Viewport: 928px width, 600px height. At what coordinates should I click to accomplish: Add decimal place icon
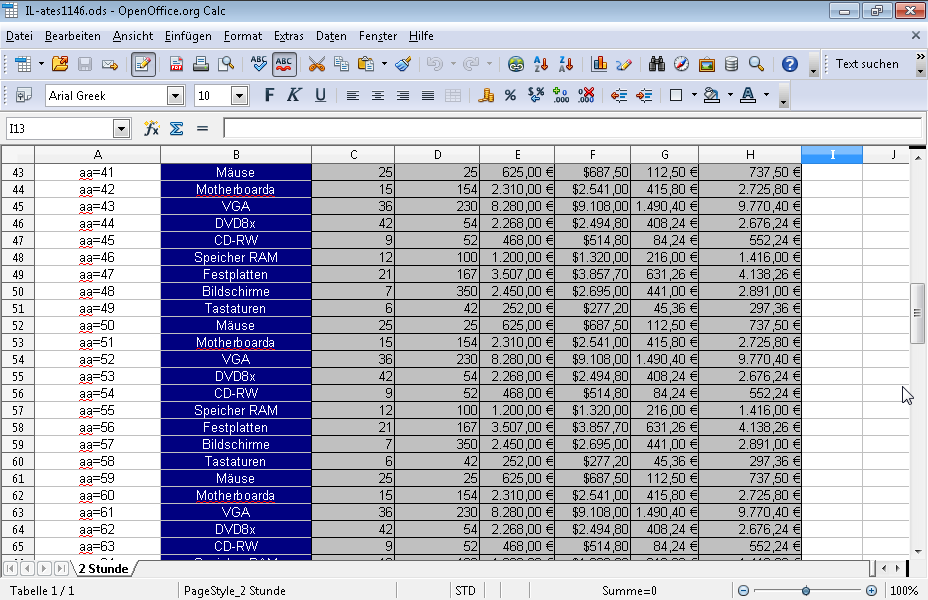(560, 95)
